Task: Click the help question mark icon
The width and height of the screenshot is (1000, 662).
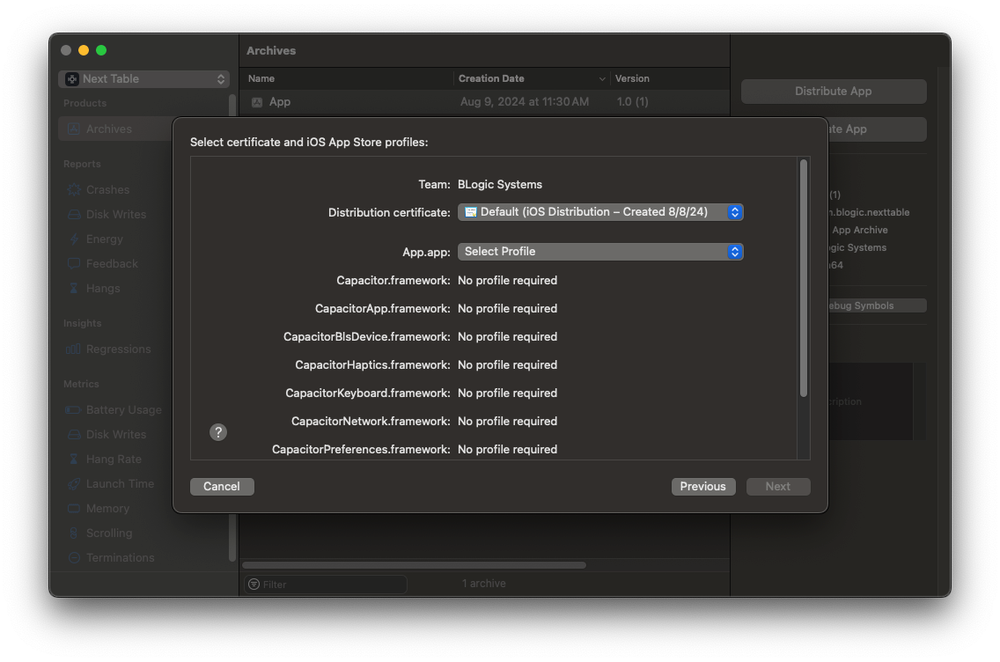Action: (x=218, y=432)
